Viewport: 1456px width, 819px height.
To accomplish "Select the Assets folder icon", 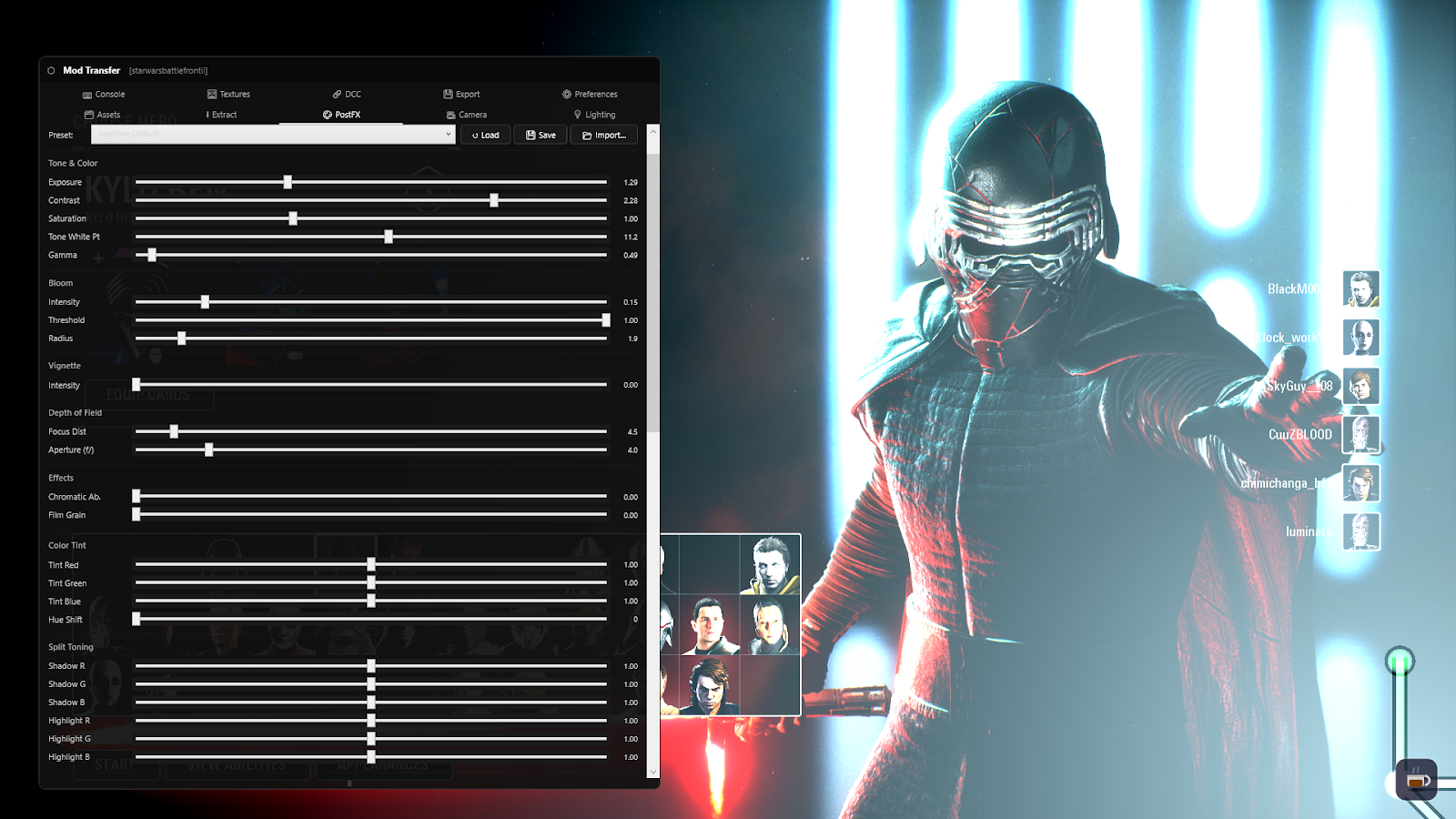I will [89, 115].
